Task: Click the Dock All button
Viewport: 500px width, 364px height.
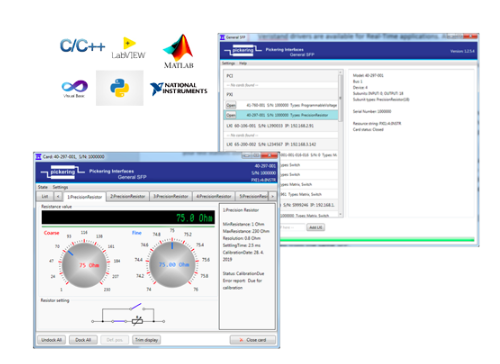Action: pos(83,340)
